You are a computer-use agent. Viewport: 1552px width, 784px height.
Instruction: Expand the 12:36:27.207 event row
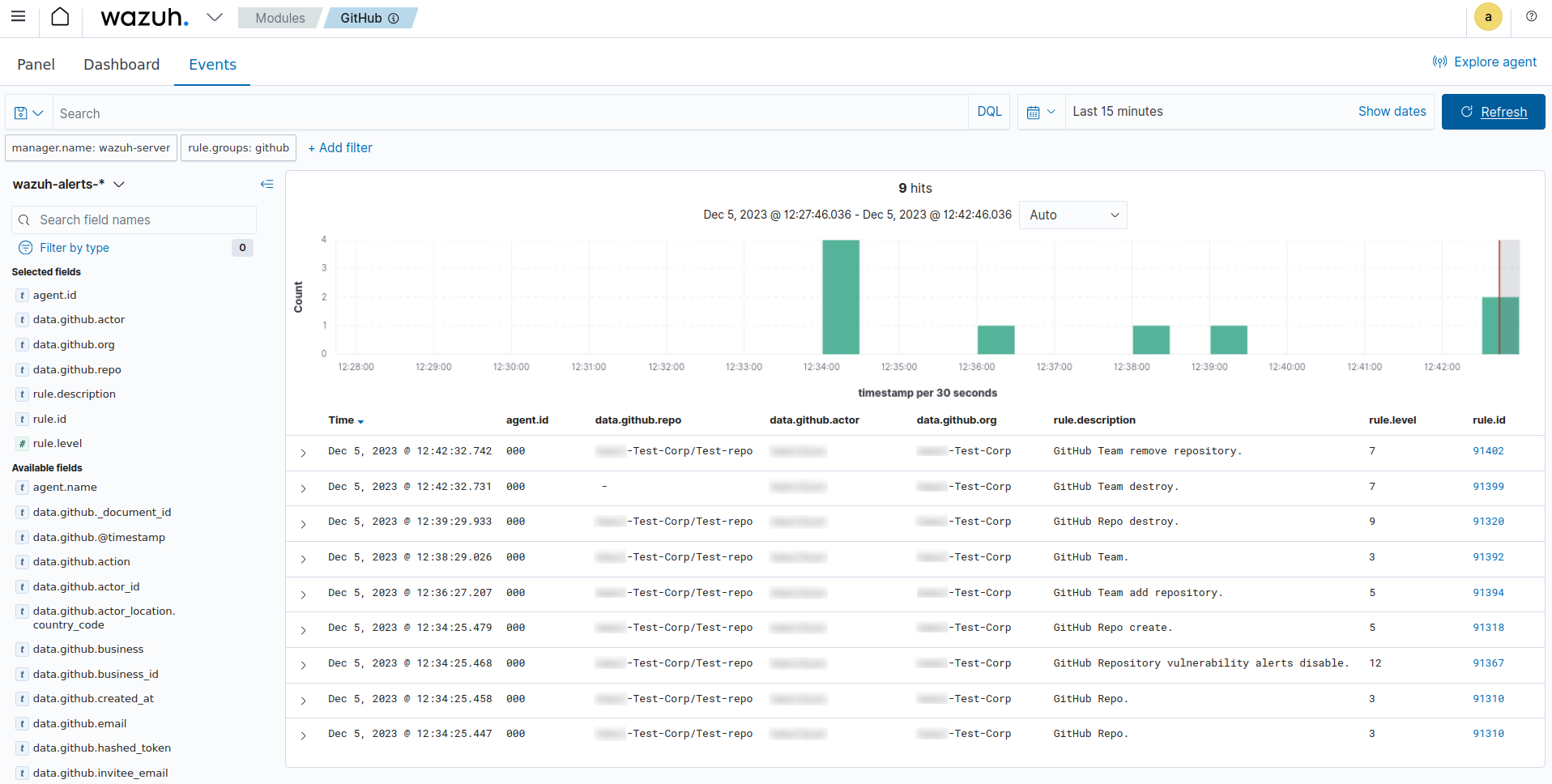(304, 594)
